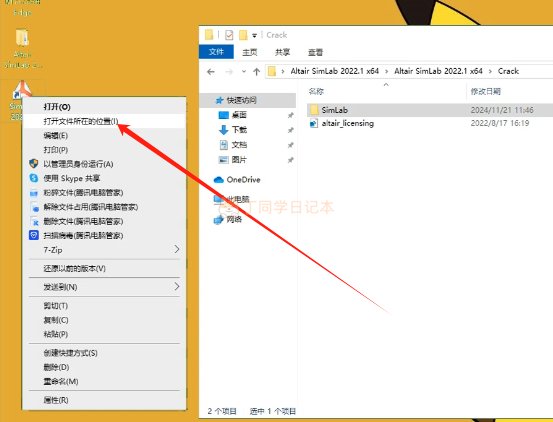Share using 使用 Skype 共享 entry
The width and height of the screenshot is (553, 422).
pyautogui.click(x=104, y=178)
